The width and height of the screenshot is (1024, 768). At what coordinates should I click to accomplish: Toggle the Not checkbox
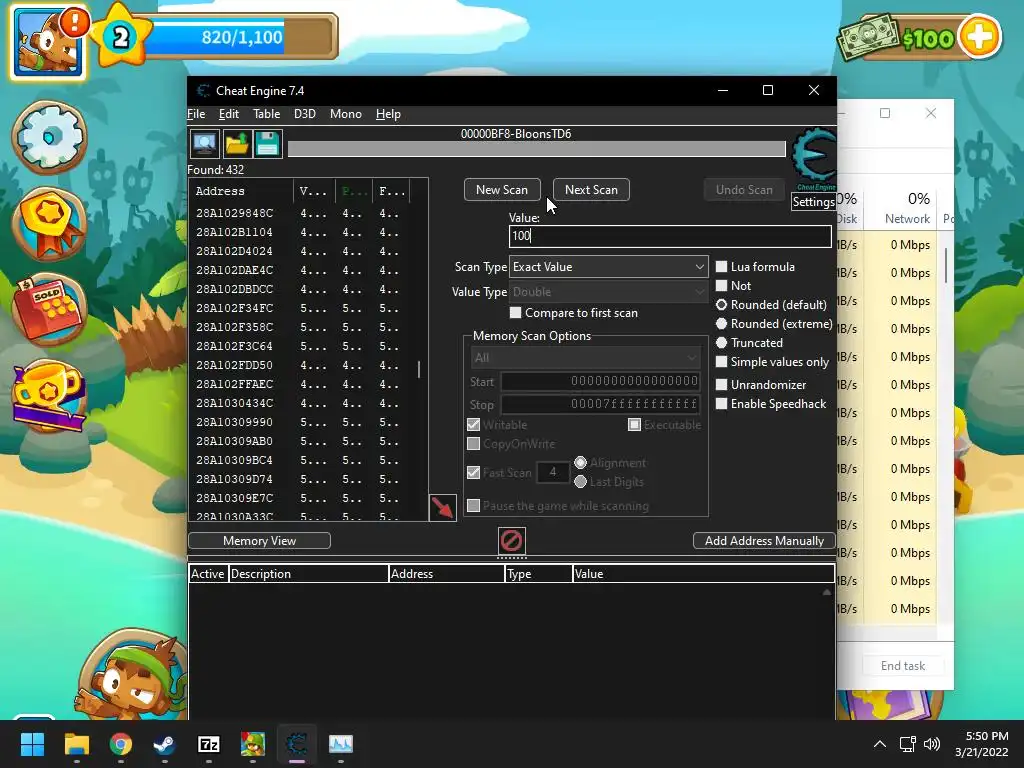722,285
